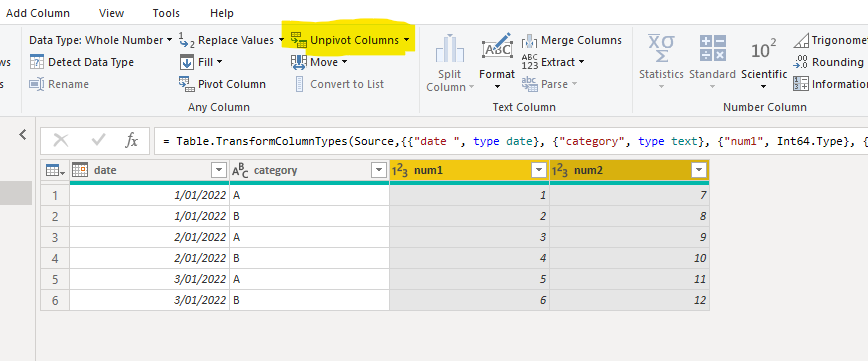Click the Trigonometry triangle icon
868x361 pixels.
(x=801, y=40)
